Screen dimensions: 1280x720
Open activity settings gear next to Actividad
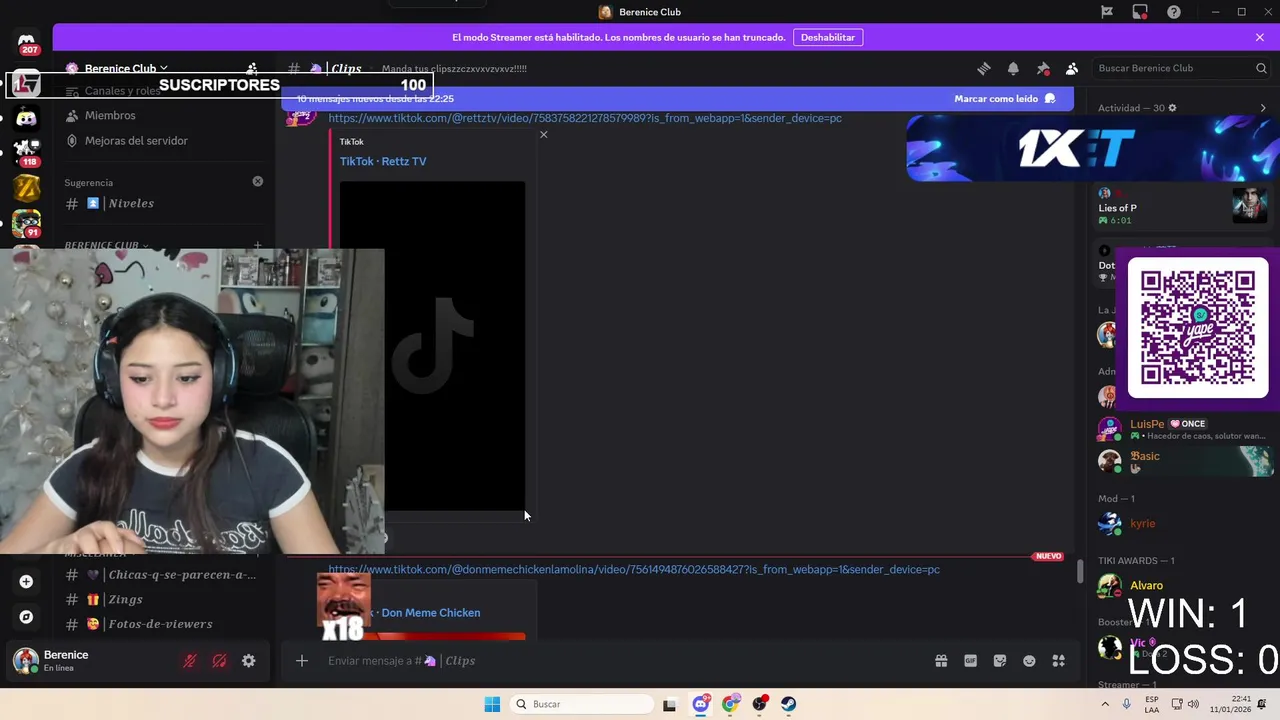pyautogui.click(x=1173, y=108)
